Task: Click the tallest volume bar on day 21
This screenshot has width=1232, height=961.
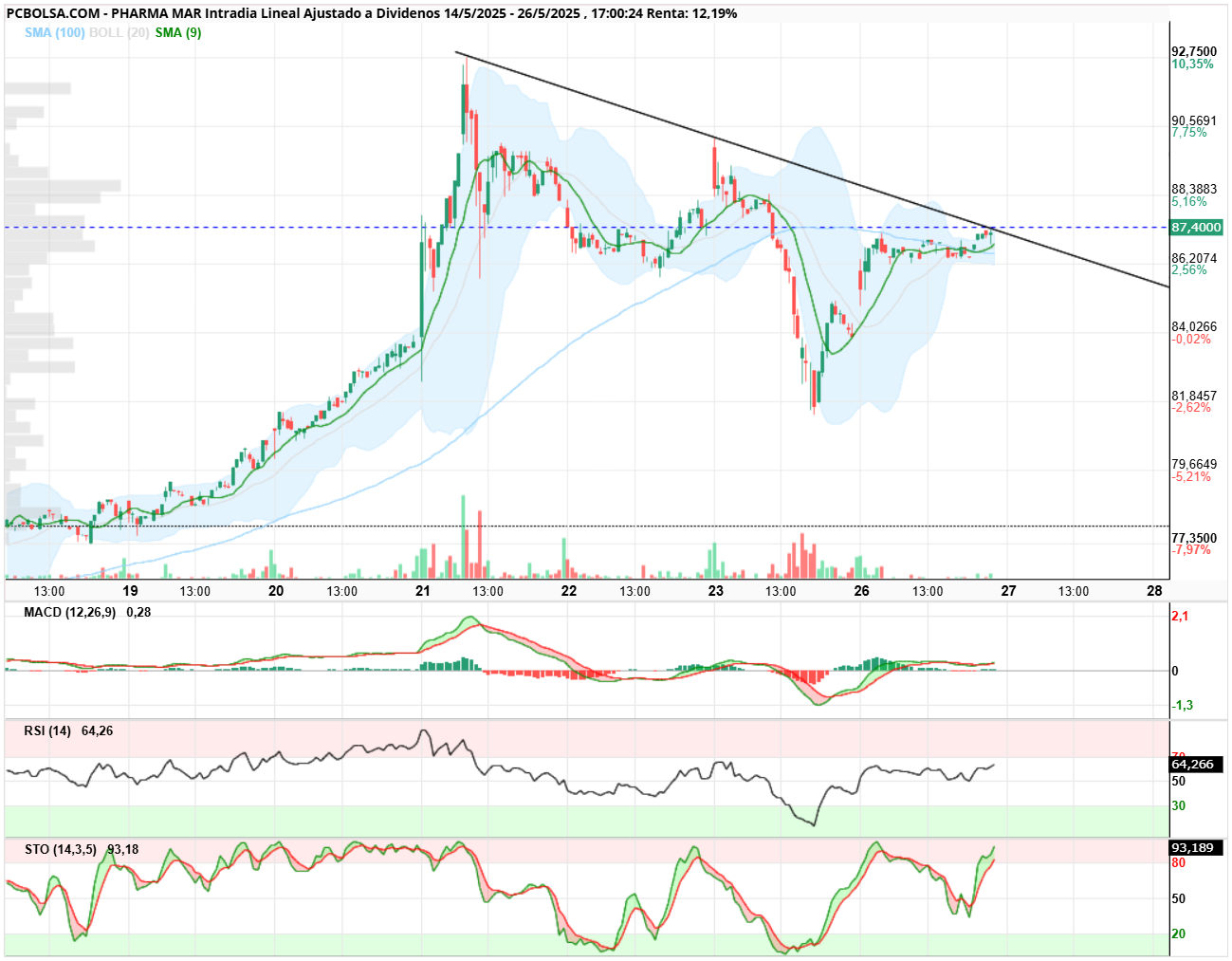Action: click(x=464, y=537)
